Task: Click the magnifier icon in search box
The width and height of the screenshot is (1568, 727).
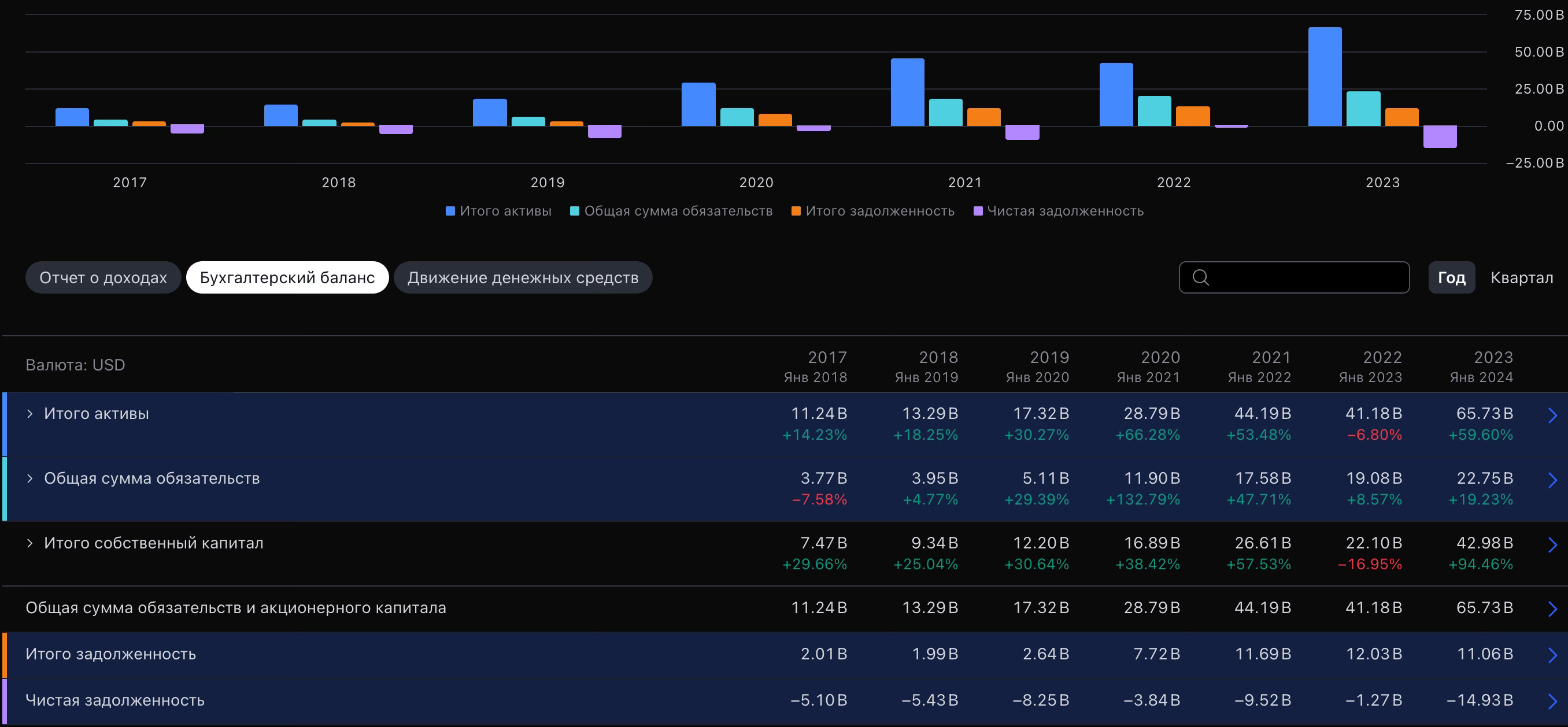Action: tap(1200, 277)
